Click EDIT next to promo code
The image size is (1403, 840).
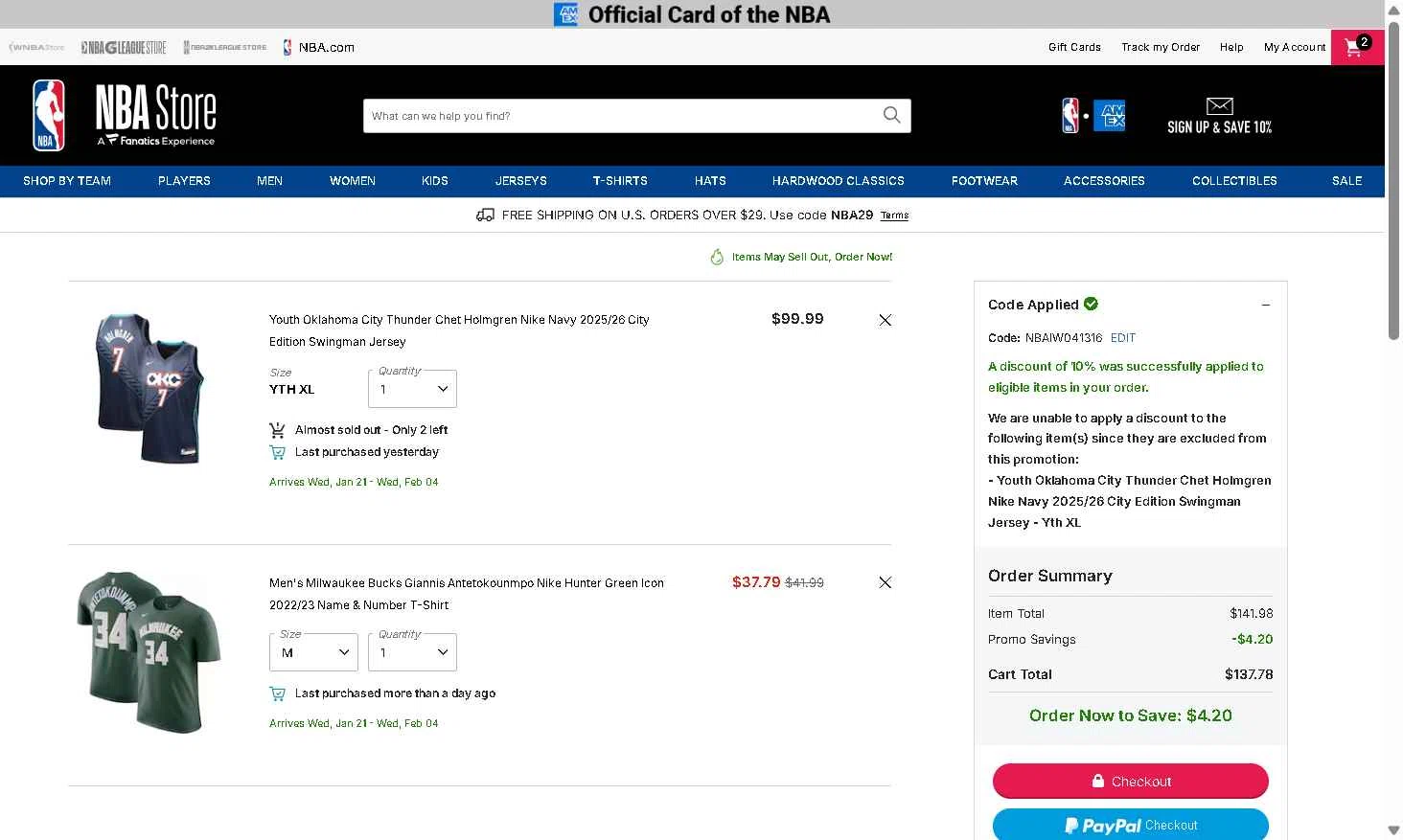(1123, 338)
